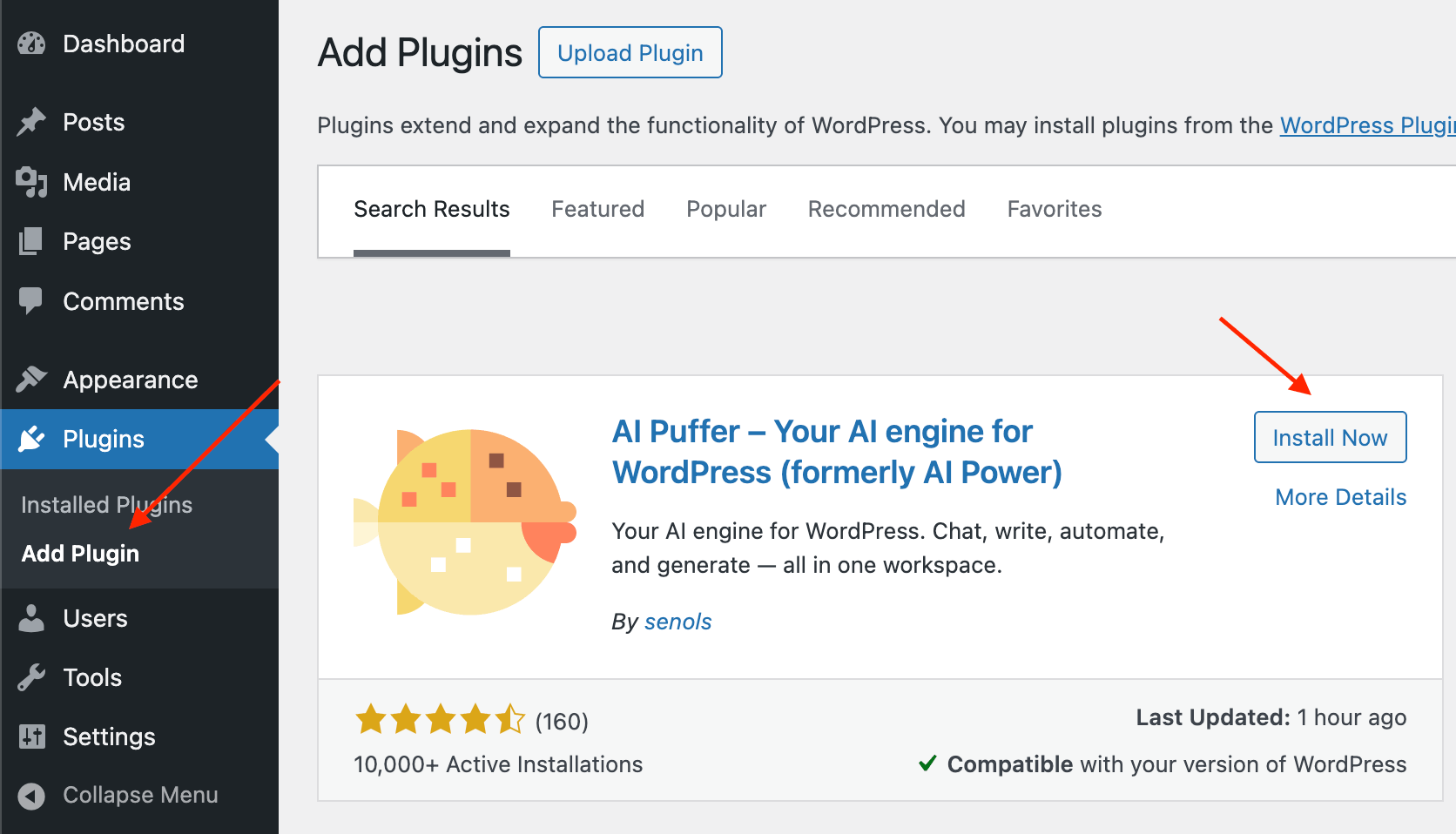Click the Upload Plugin button
1456x834 pixels.
[x=630, y=53]
